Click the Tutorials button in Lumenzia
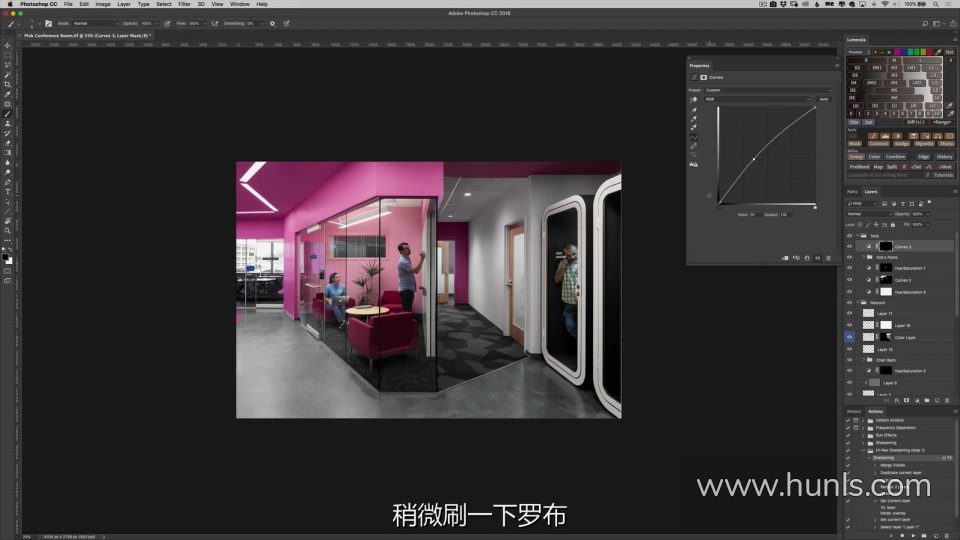The height and width of the screenshot is (540, 960). click(x=943, y=175)
